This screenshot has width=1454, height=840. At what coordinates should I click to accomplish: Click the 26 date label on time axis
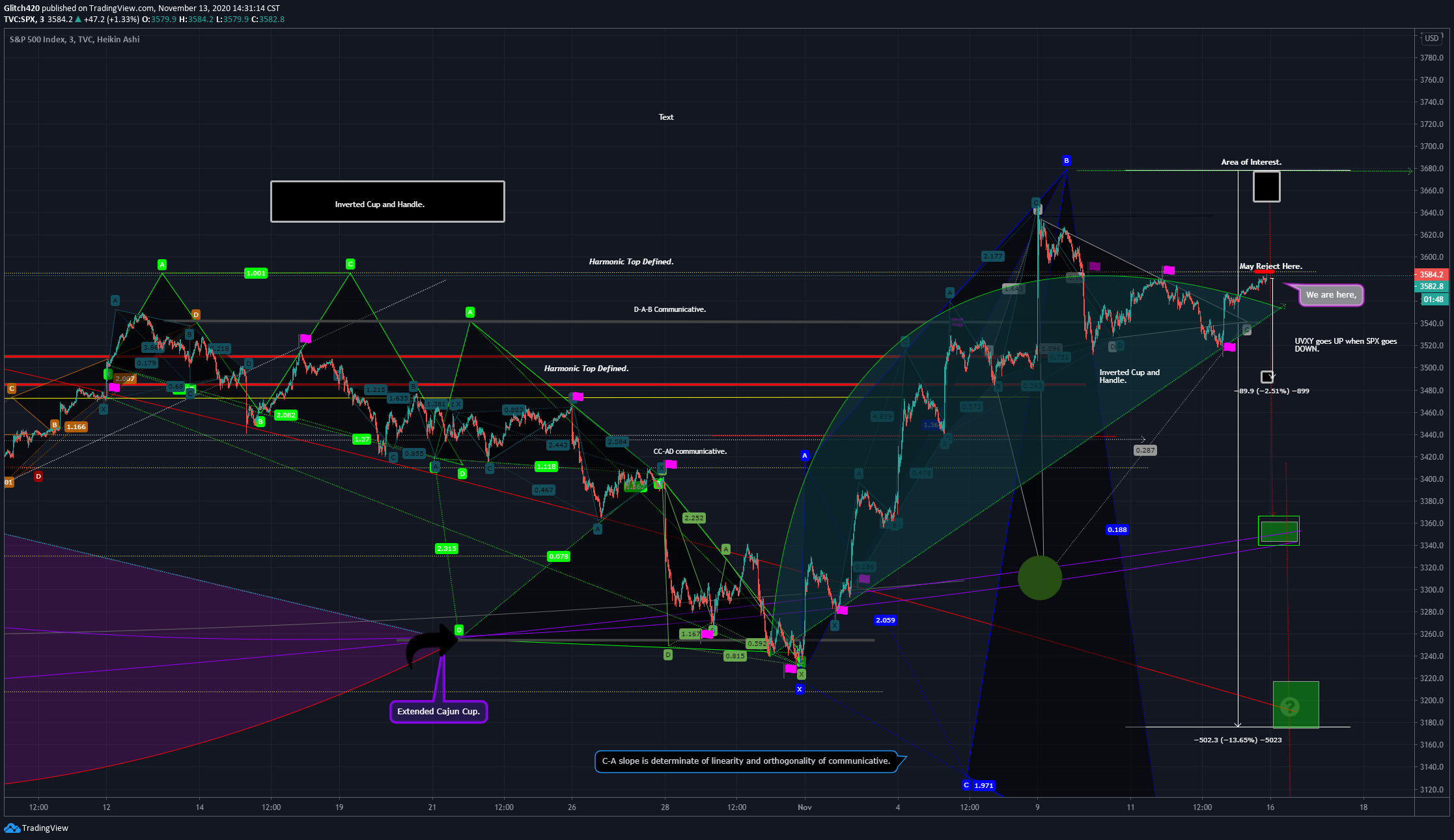tap(572, 807)
